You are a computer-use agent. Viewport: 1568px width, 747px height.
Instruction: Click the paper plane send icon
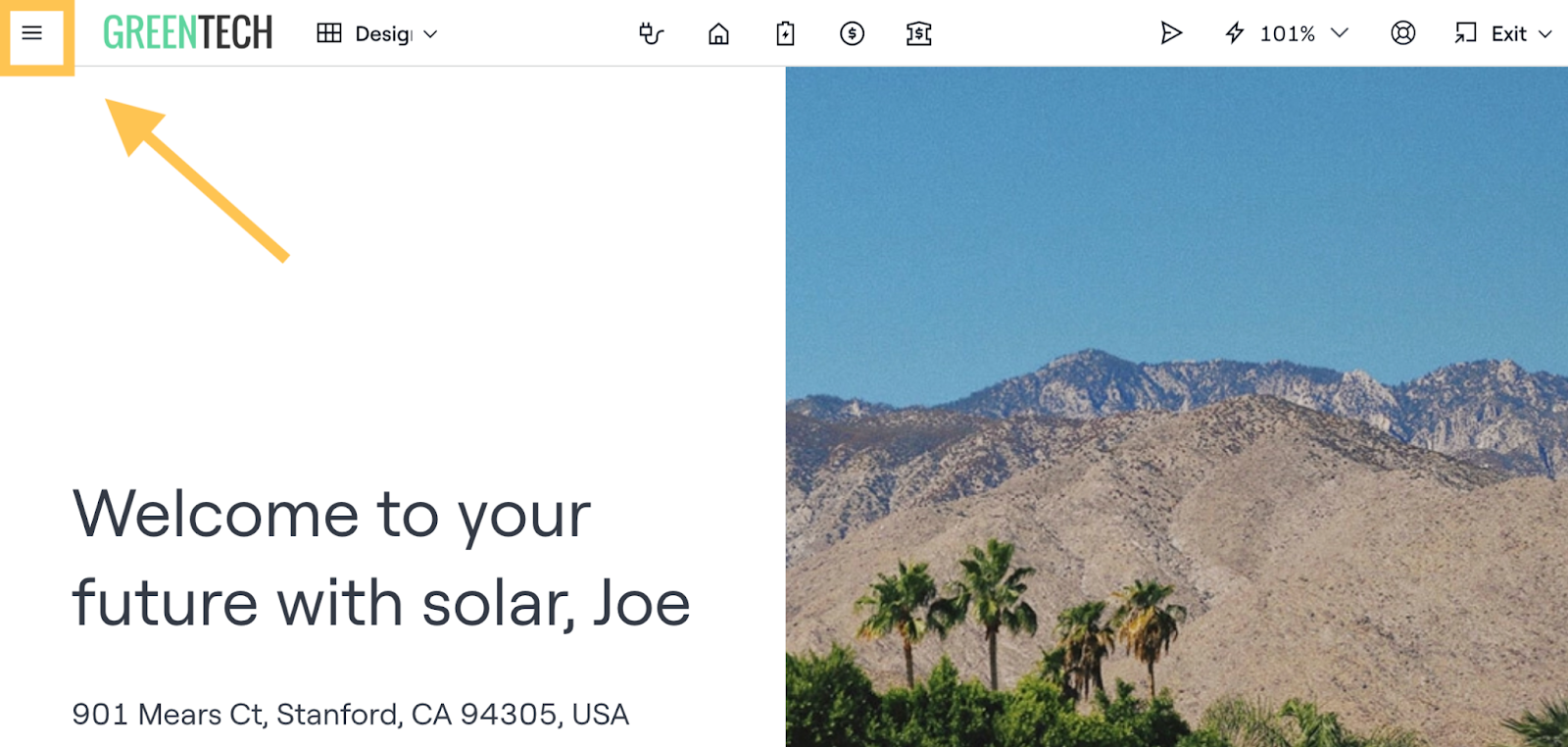[1170, 34]
